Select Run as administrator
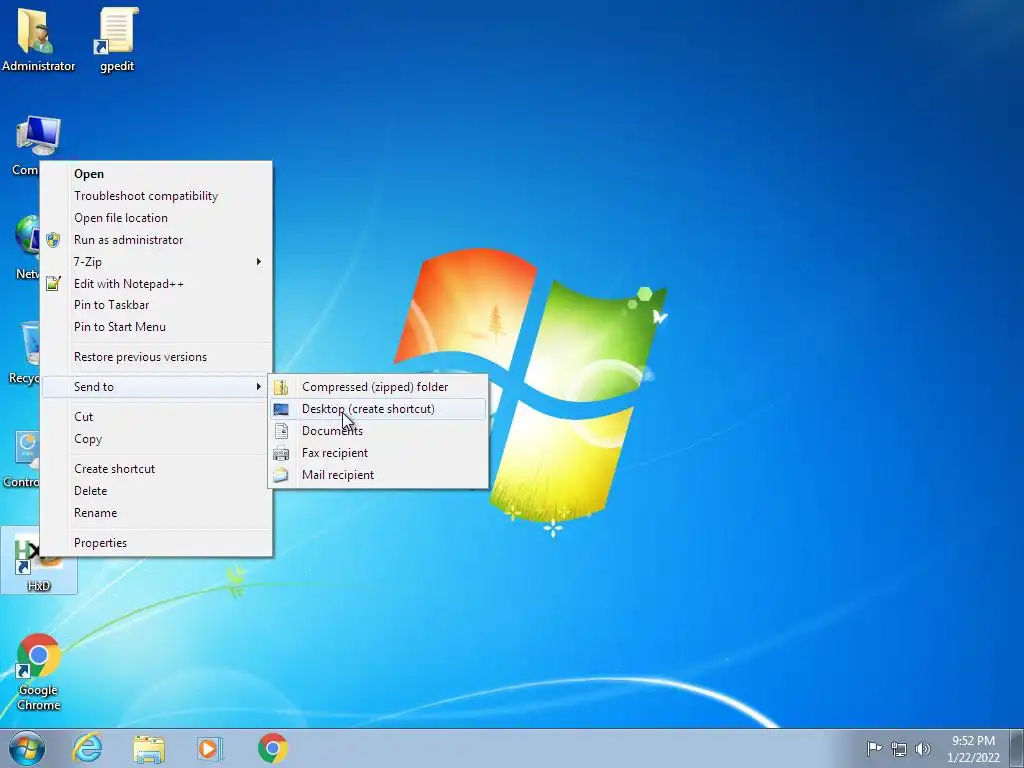1024x768 pixels. (157, 240)
